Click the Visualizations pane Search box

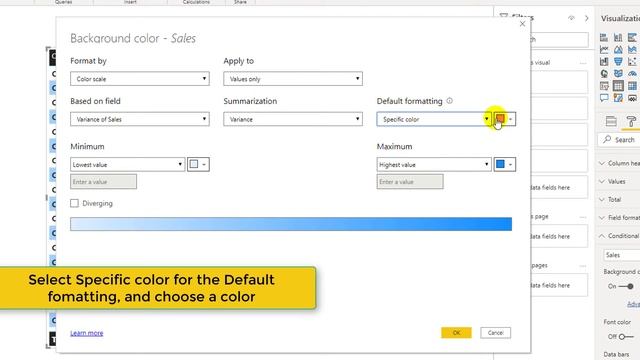tap(619, 140)
